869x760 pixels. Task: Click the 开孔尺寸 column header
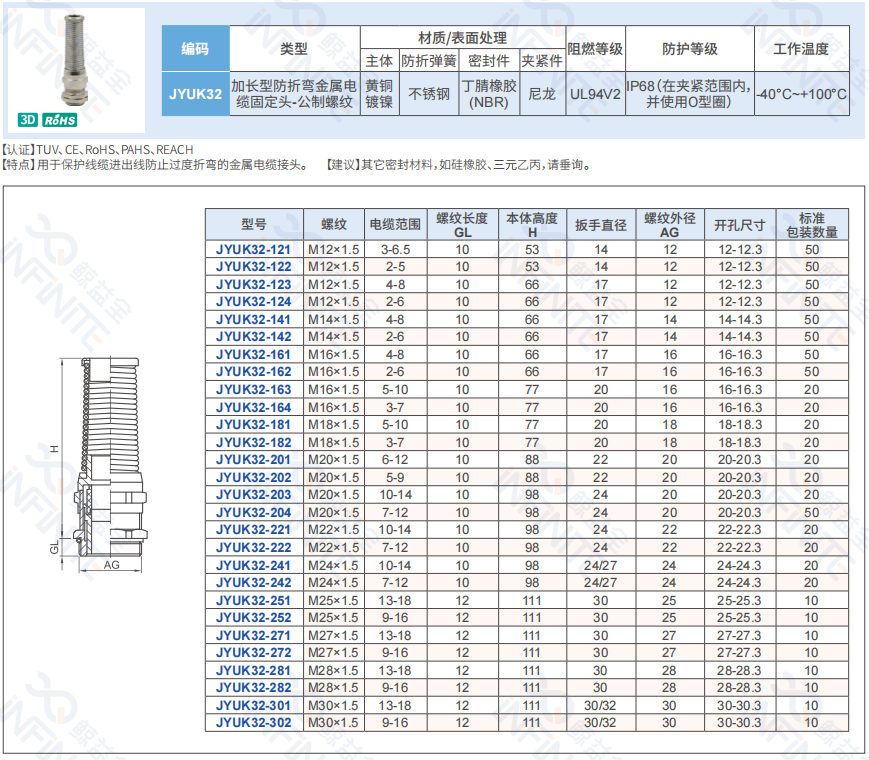click(x=740, y=225)
